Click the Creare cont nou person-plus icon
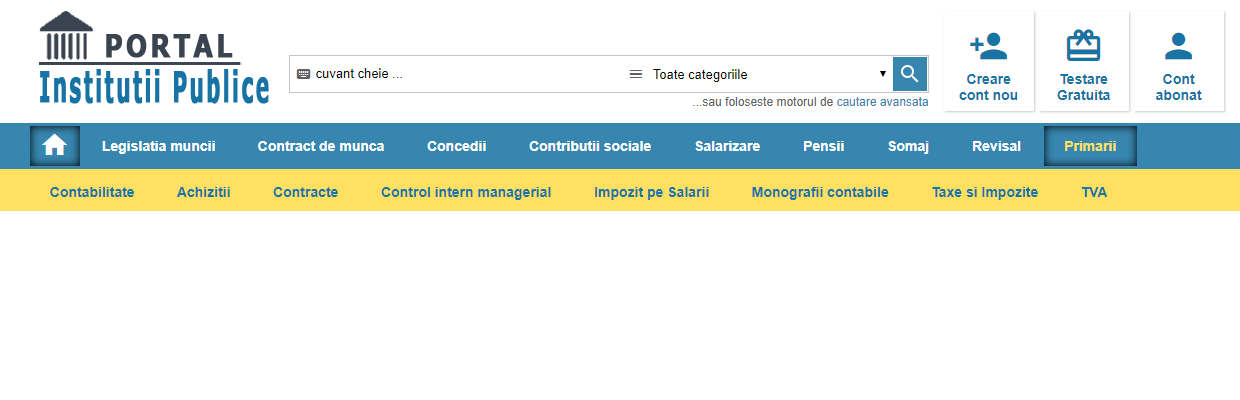Viewport: 1240px width, 400px height. click(988, 46)
